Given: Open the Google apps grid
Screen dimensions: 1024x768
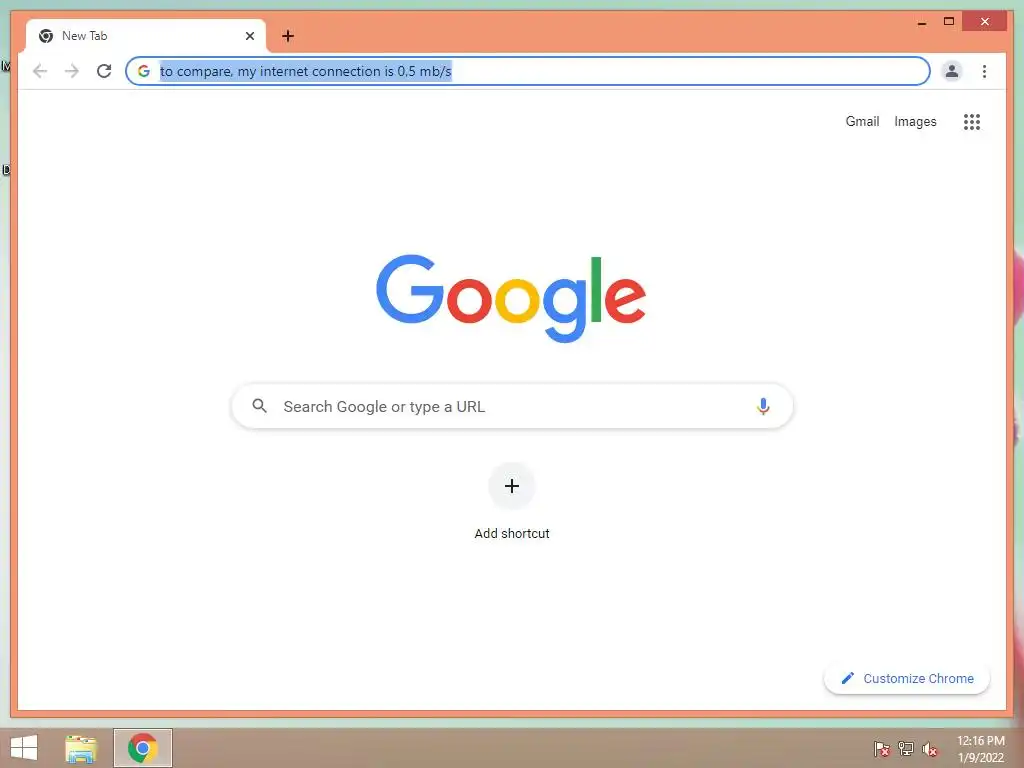Looking at the screenshot, I should 972,121.
